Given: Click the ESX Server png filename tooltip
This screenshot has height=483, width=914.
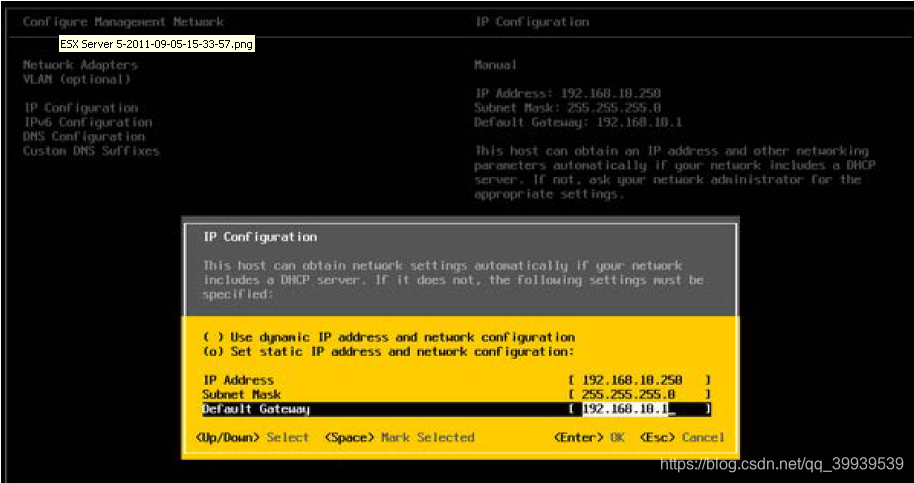Looking at the screenshot, I should point(157,44).
